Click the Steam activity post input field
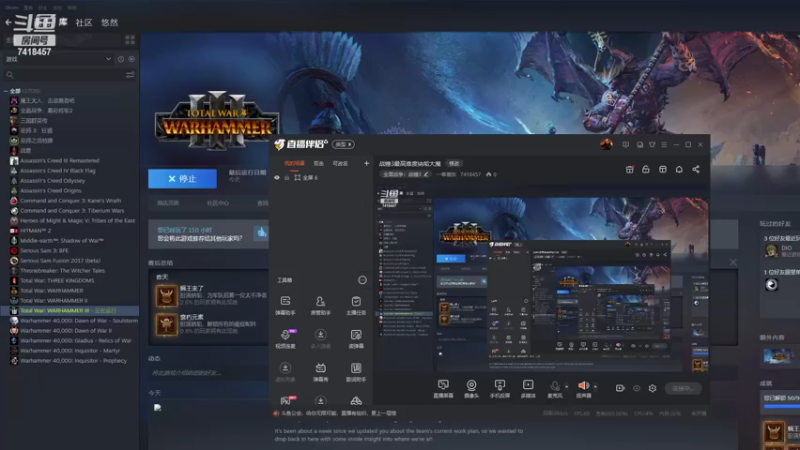This screenshot has height=450, width=800. (207, 373)
